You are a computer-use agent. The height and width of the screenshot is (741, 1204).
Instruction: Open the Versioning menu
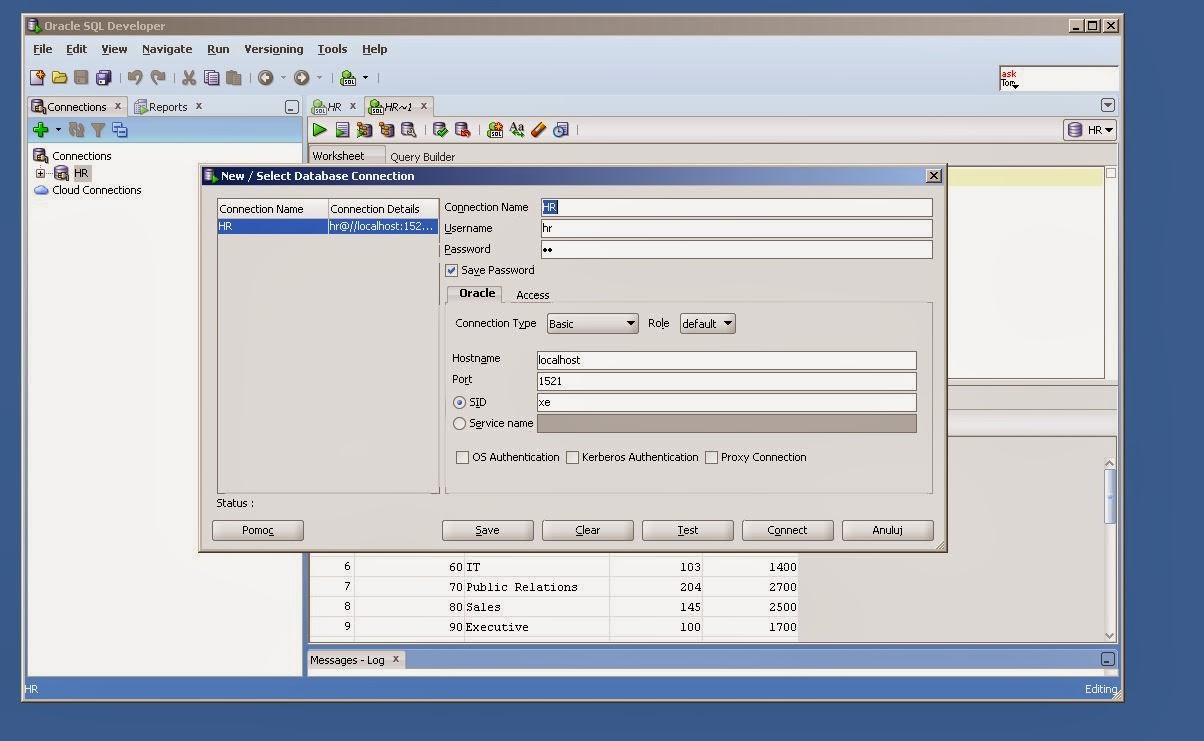click(x=274, y=49)
